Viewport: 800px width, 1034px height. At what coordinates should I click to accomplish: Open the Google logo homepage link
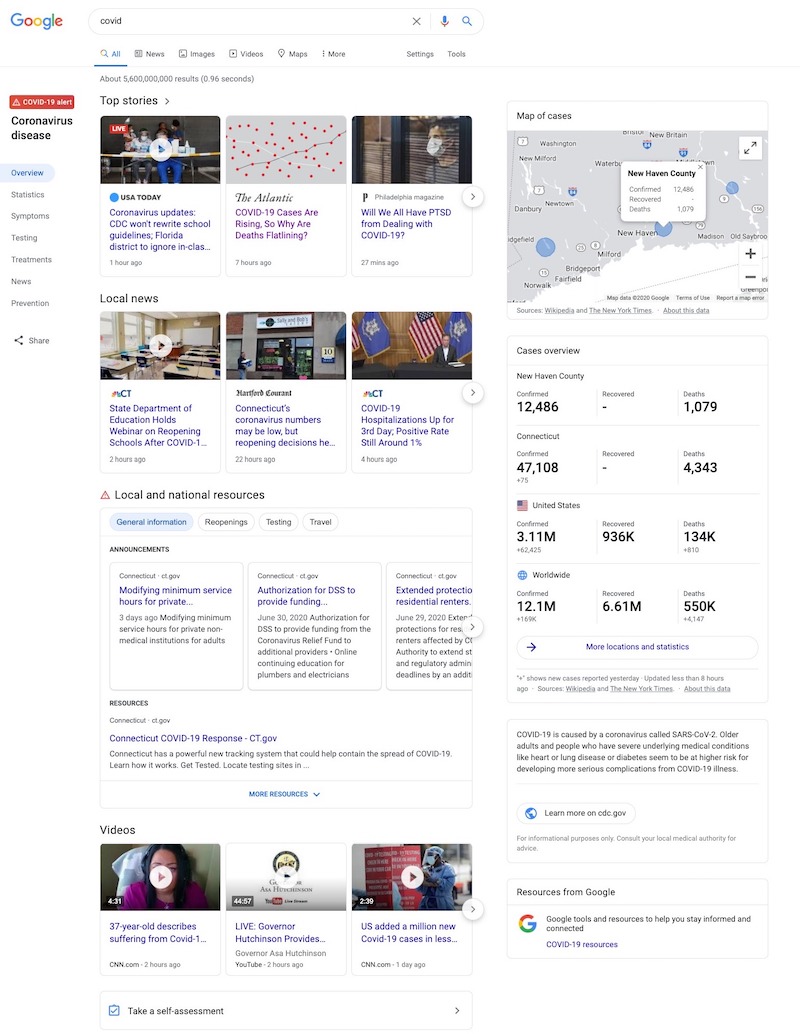37,20
